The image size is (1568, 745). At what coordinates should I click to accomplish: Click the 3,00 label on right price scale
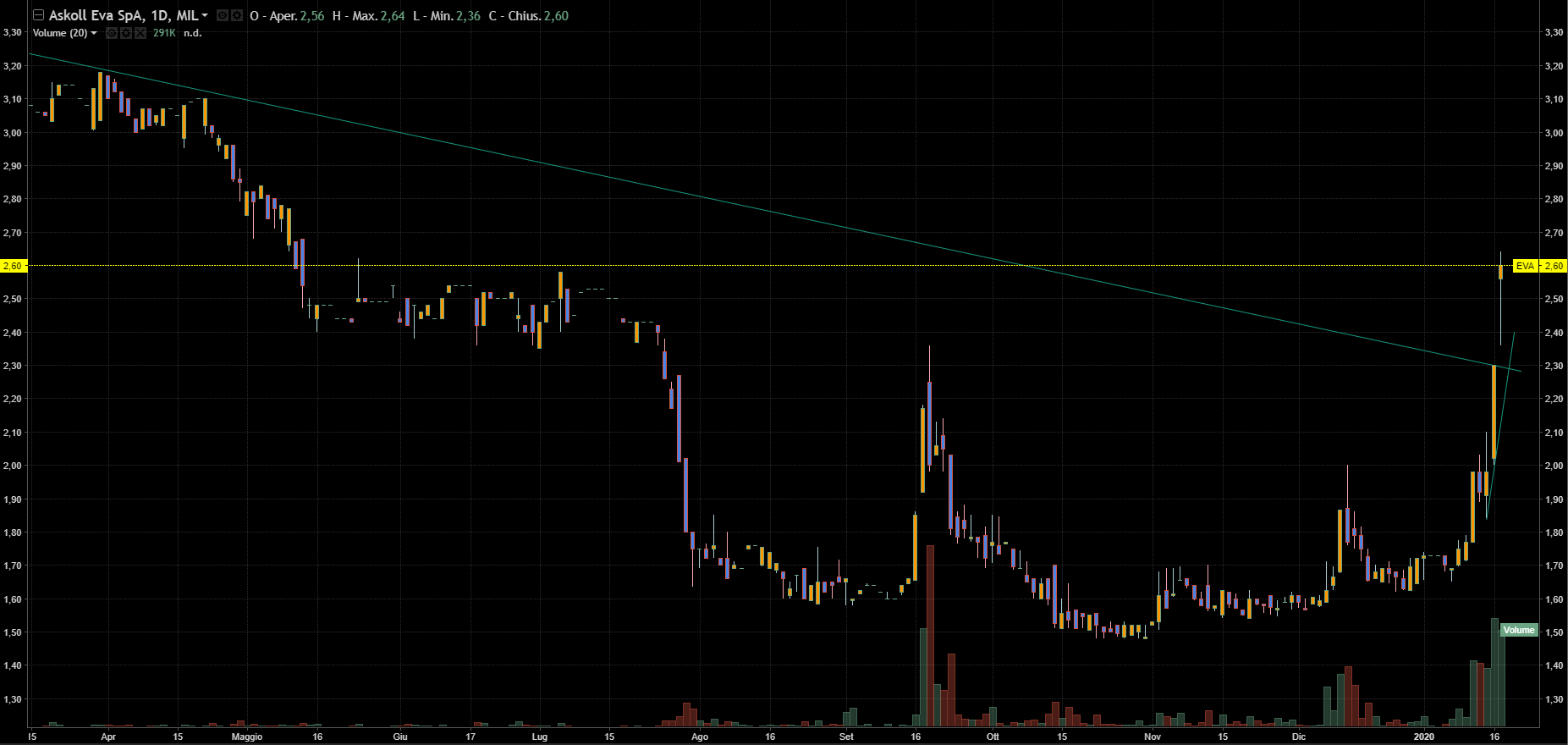(x=1554, y=133)
